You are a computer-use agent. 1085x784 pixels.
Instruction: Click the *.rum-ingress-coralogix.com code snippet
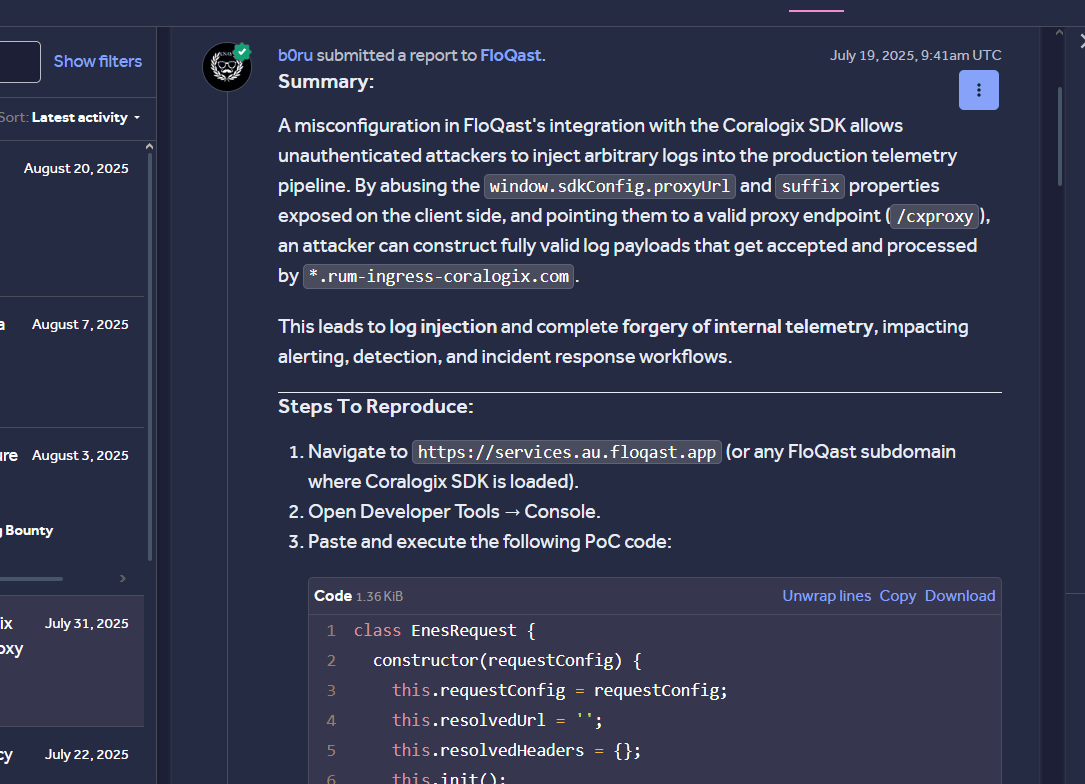click(x=439, y=276)
